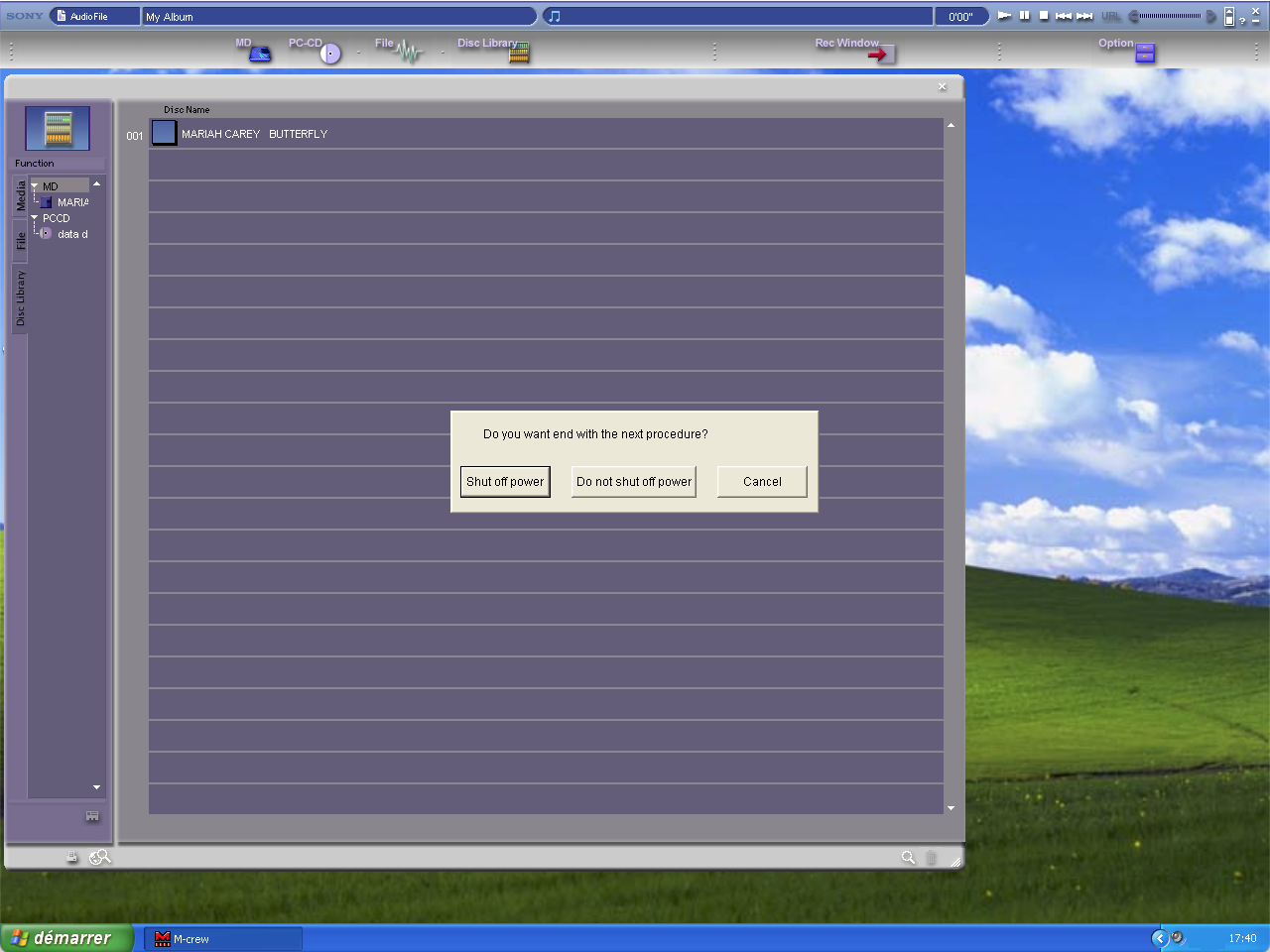Skip to the previous track
Viewport: 1270px width, 952px height.
coord(1064,16)
